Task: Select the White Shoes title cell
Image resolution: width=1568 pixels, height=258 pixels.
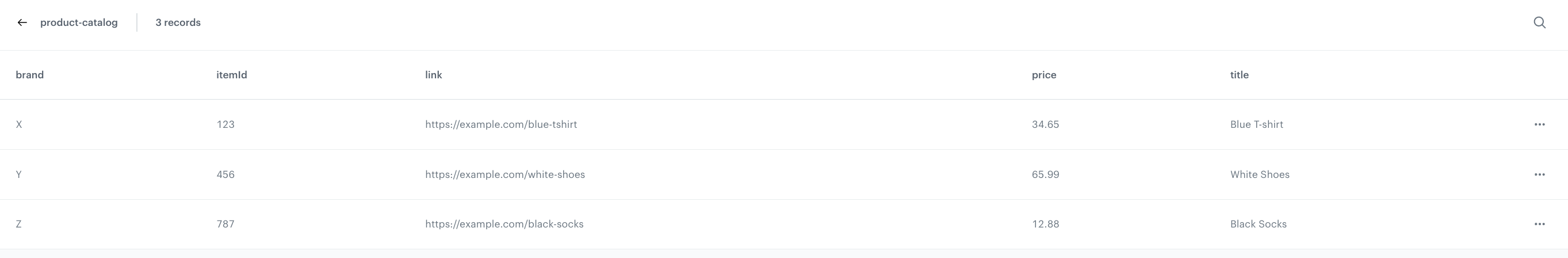Action: (x=1259, y=174)
